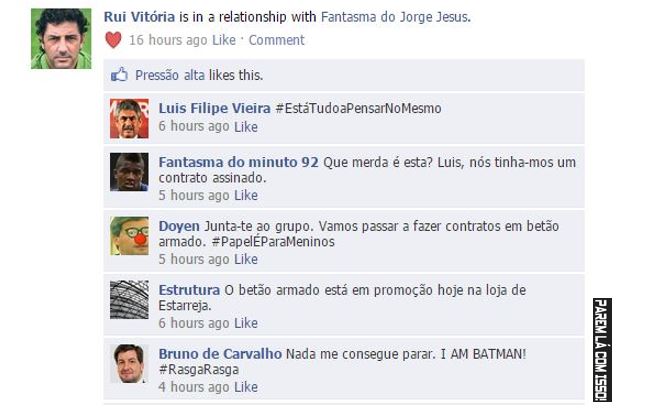Open Fantasma do minuto 92's avatar
Viewport: 672px width, 414px height.
129,172
